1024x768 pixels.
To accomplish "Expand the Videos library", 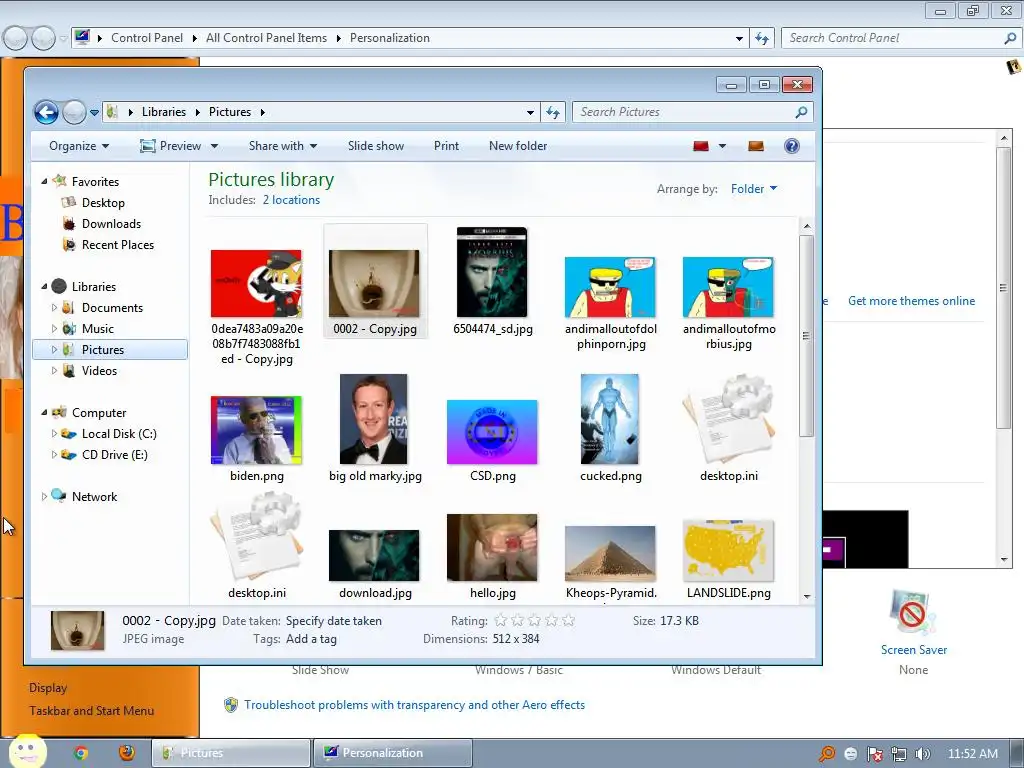I will (x=54, y=370).
